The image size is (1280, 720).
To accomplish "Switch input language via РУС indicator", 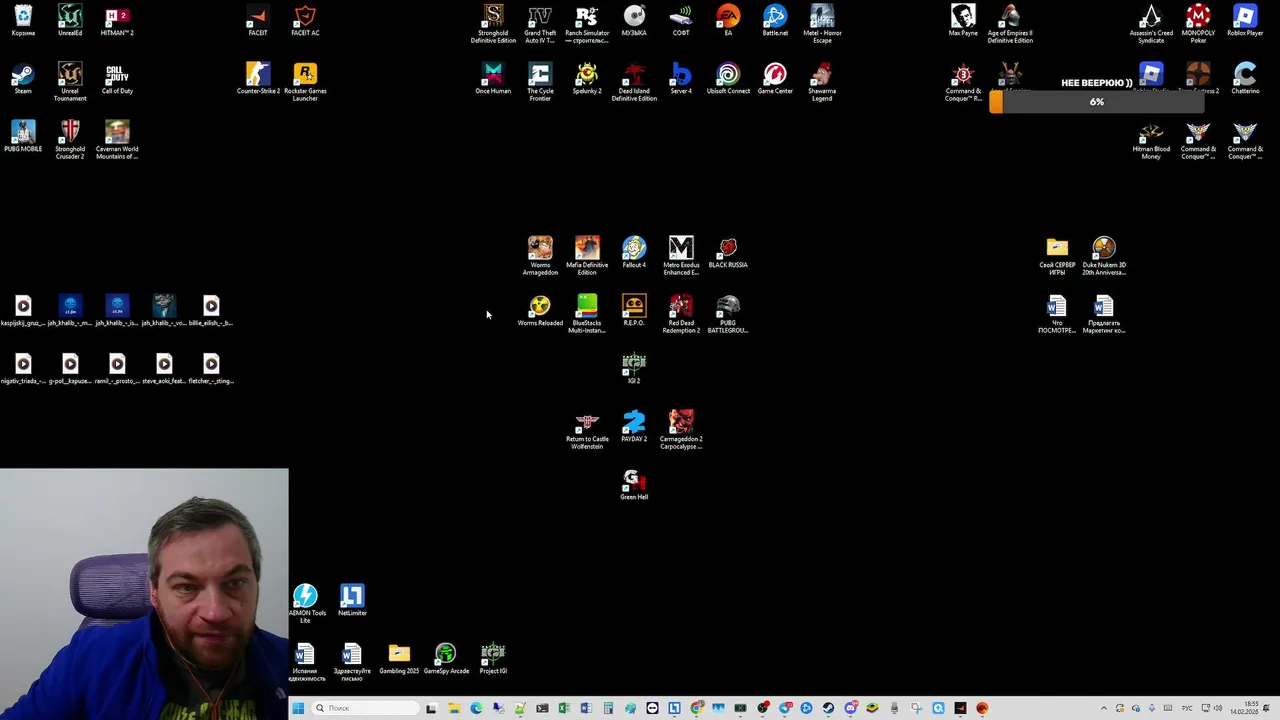I will click(x=1189, y=708).
